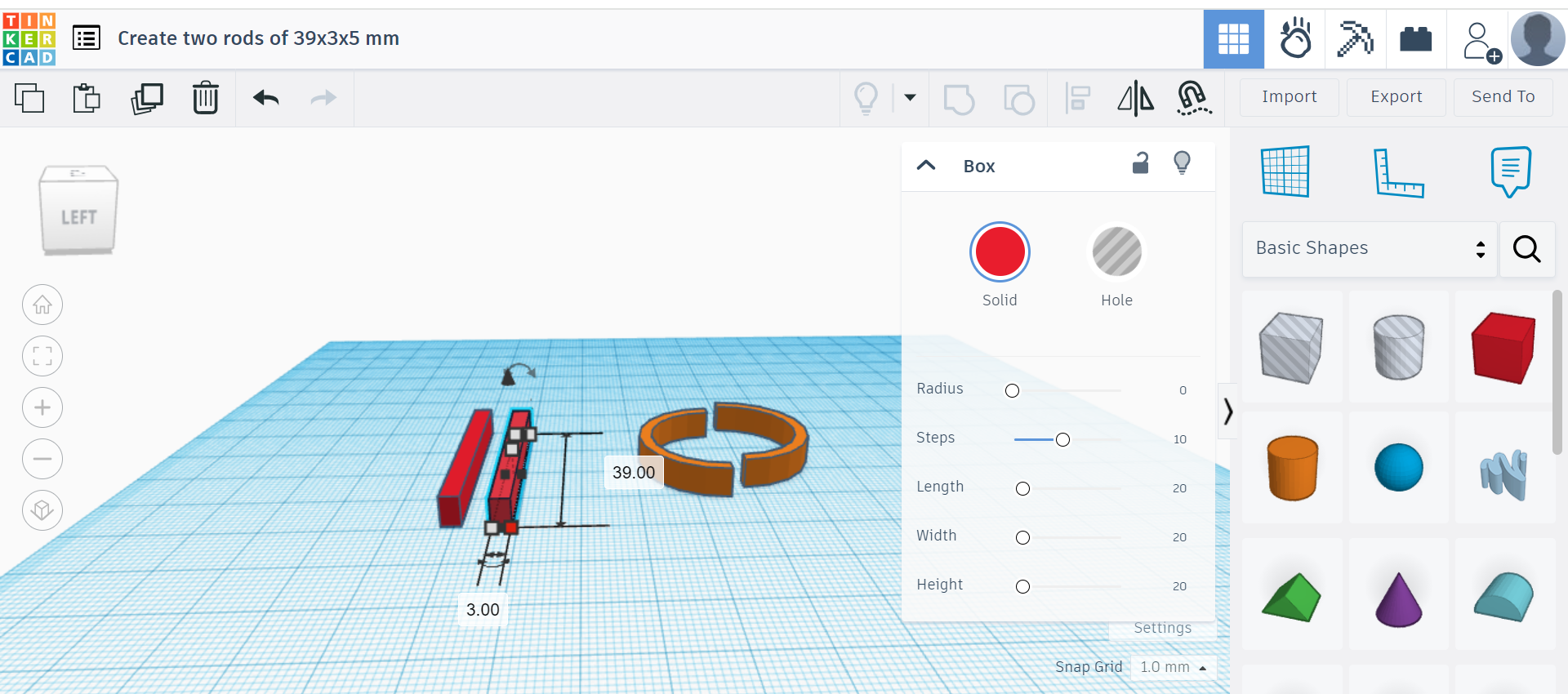The image size is (1568, 694).
Task: Toggle show all hidden shapes lightbulb
Action: pos(866,98)
